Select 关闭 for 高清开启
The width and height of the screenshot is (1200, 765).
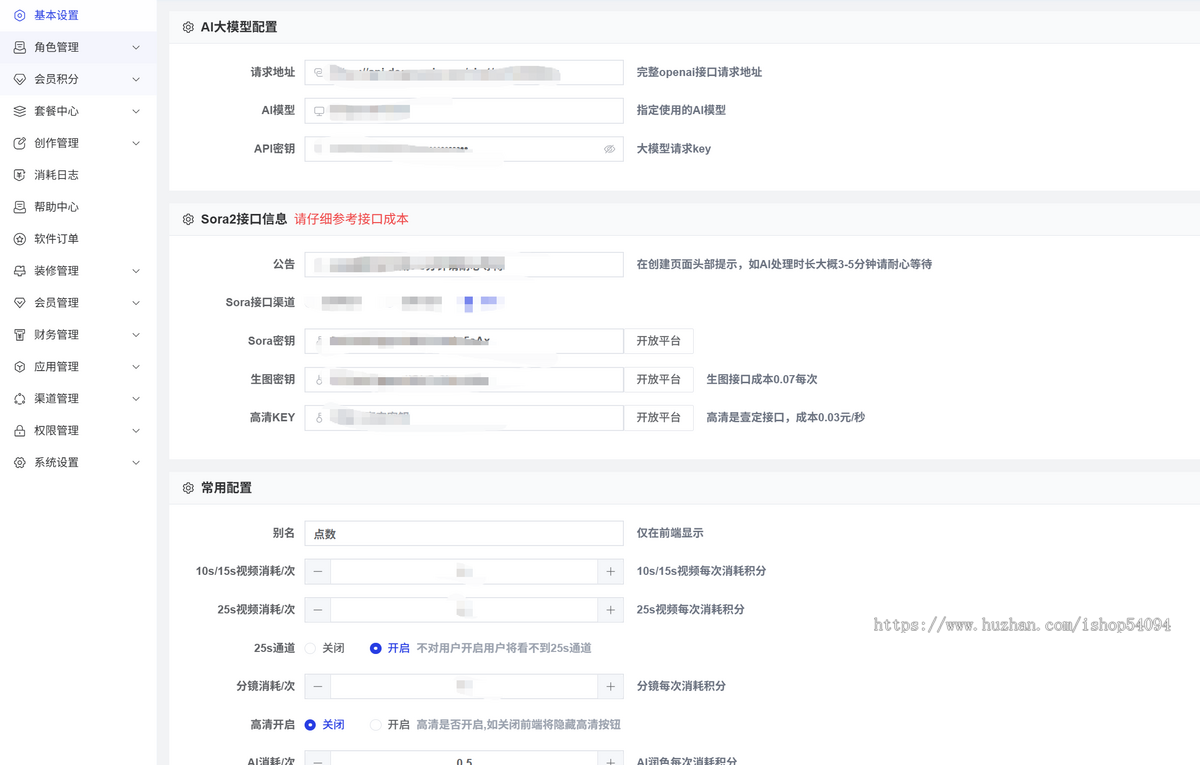(325, 724)
